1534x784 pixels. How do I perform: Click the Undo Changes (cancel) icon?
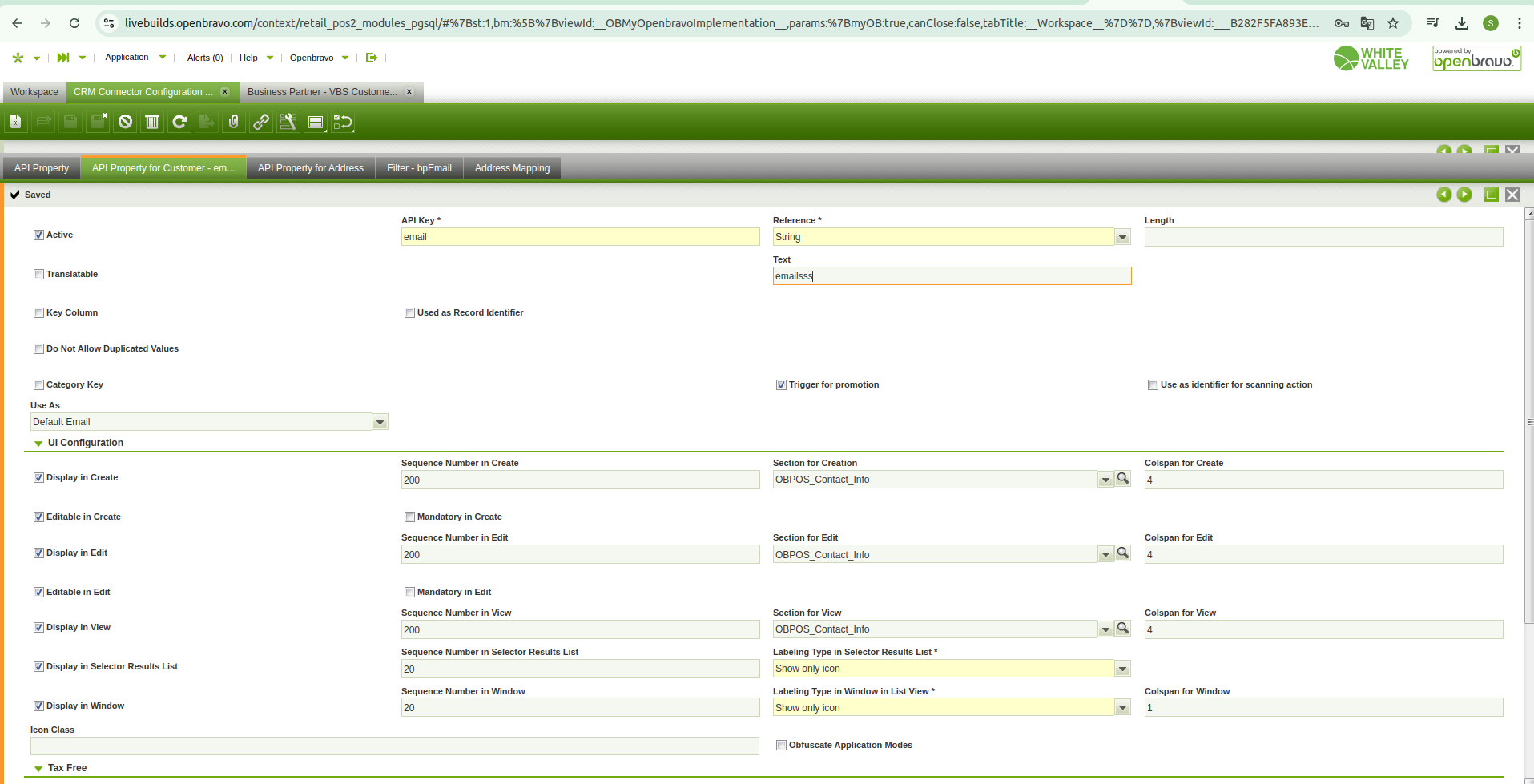(x=125, y=122)
